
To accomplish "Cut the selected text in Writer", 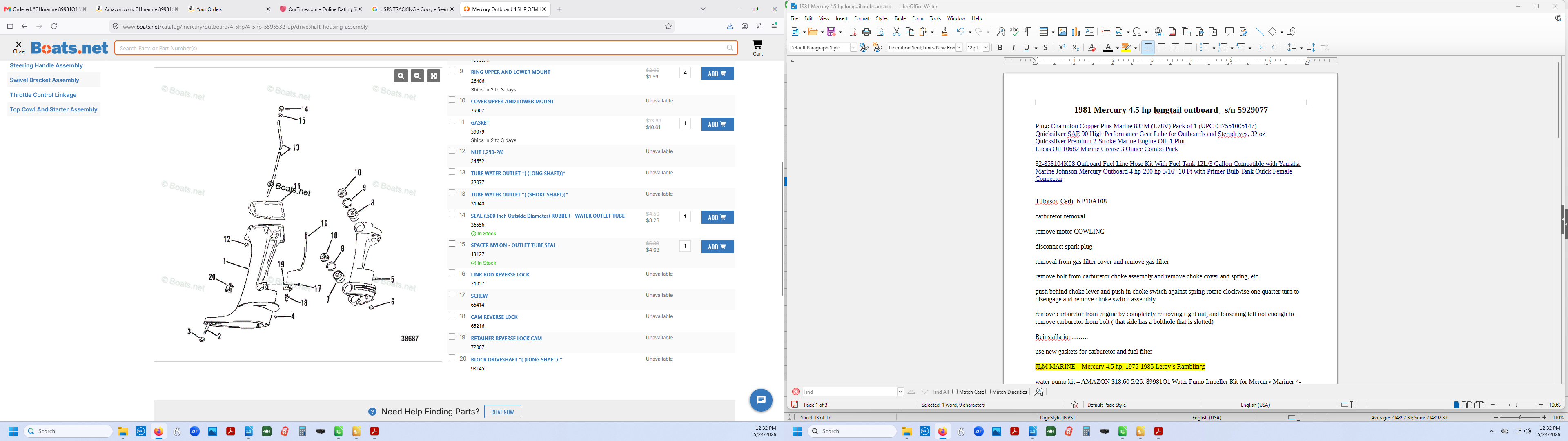I will [x=897, y=32].
